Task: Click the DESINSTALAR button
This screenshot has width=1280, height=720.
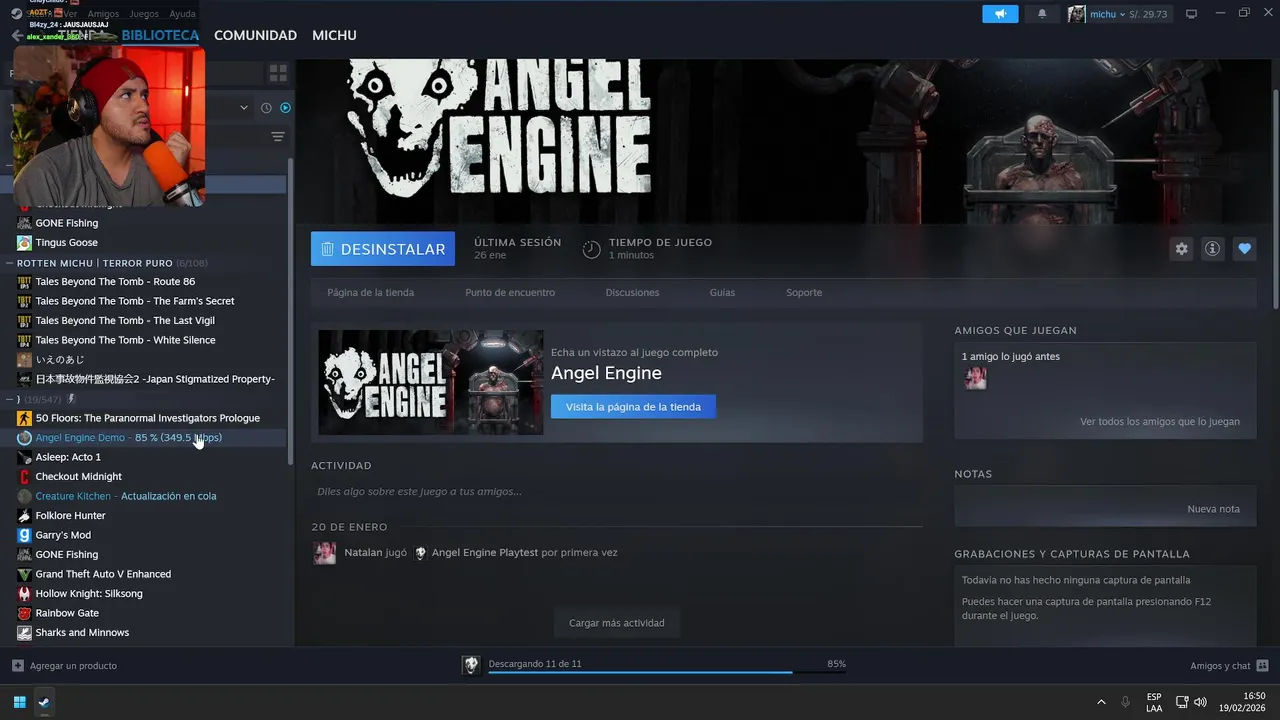Action: (x=383, y=249)
